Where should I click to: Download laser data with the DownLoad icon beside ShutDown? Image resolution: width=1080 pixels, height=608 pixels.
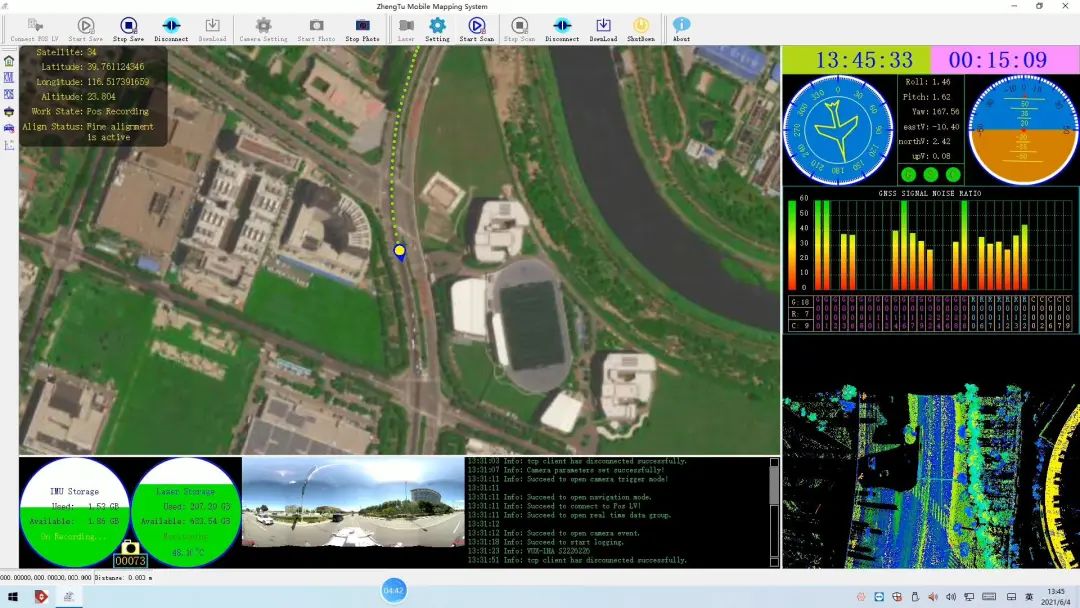pos(603,26)
